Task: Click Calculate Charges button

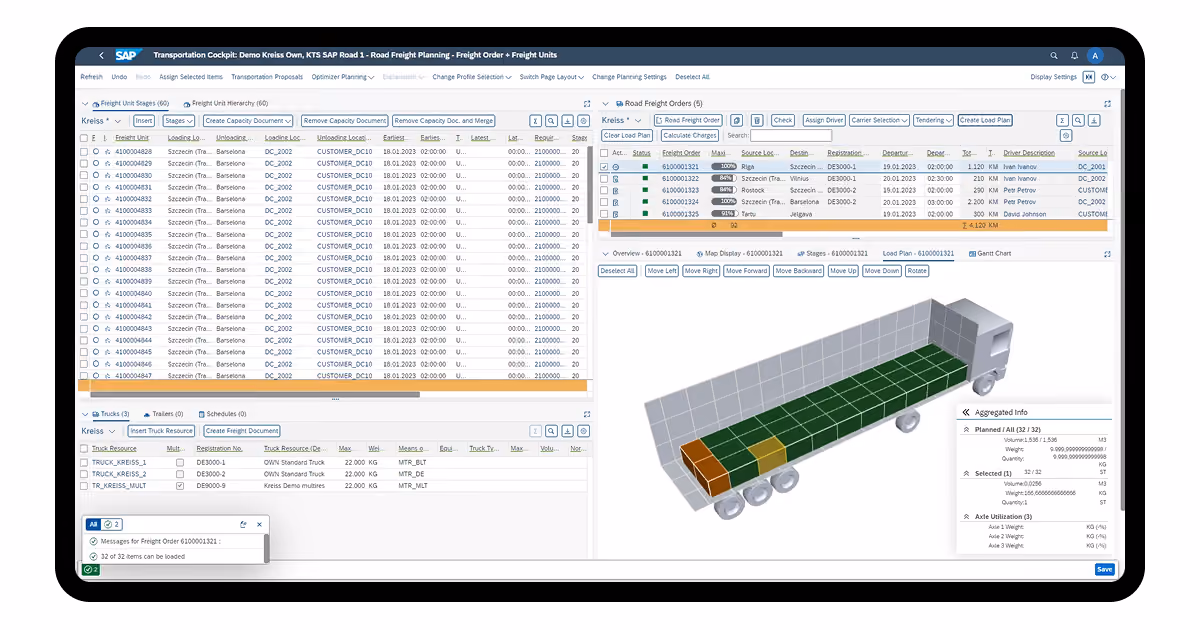Action: pos(689,135)
